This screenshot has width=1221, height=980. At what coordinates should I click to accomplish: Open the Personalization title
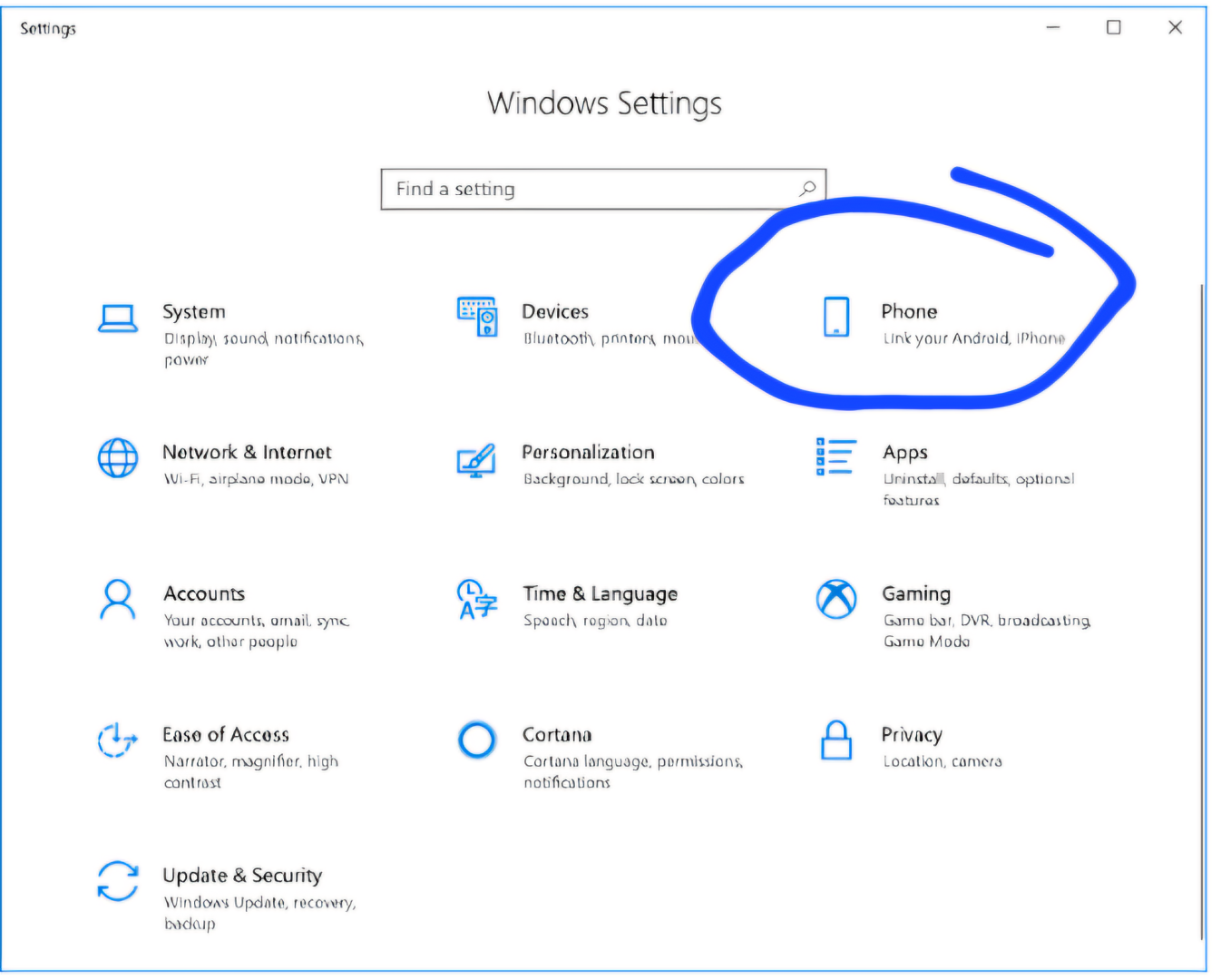[x=588, y=452]
